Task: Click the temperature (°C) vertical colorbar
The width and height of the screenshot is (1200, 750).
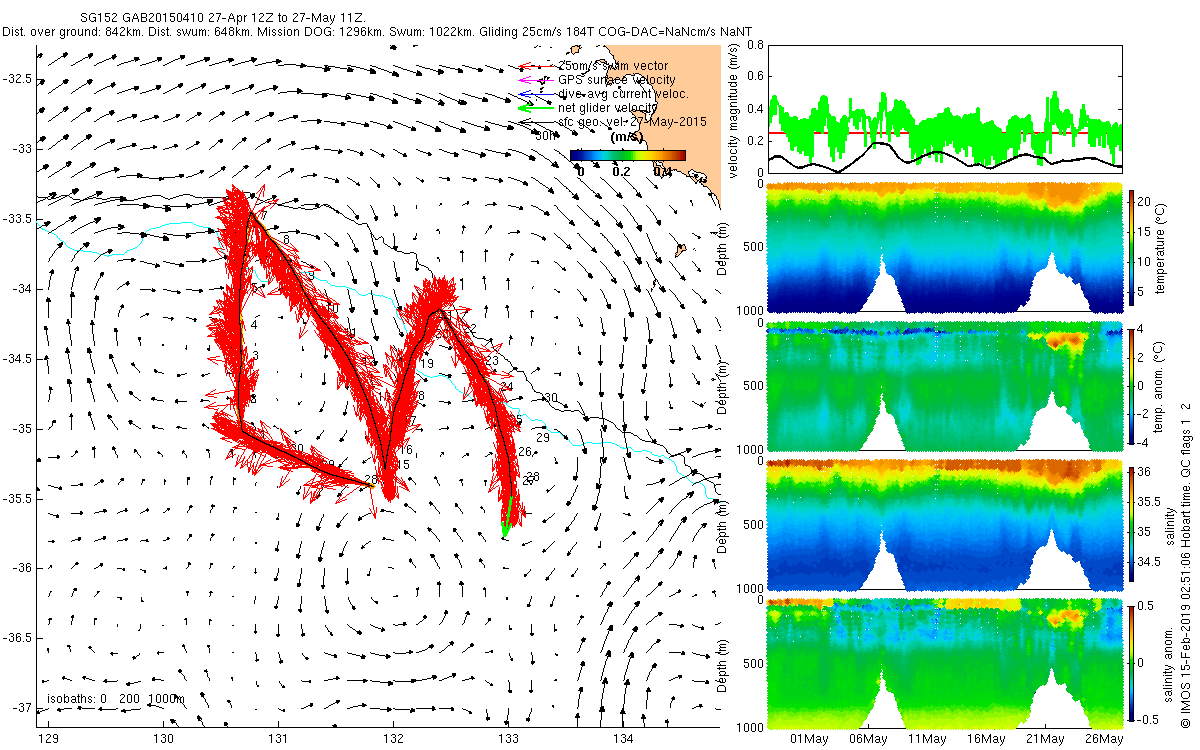Action: click(1133, 247)
